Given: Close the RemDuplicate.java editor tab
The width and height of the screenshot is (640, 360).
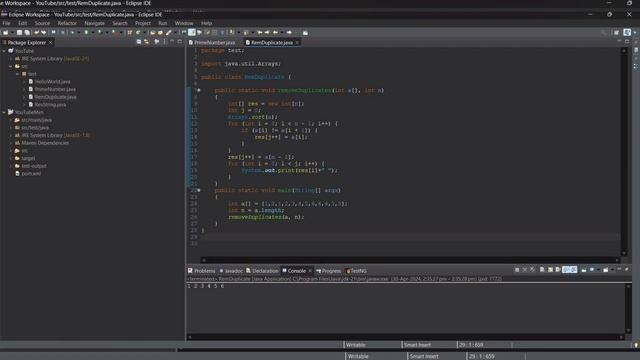Looking at the screenshot, I should click(297, 42).
